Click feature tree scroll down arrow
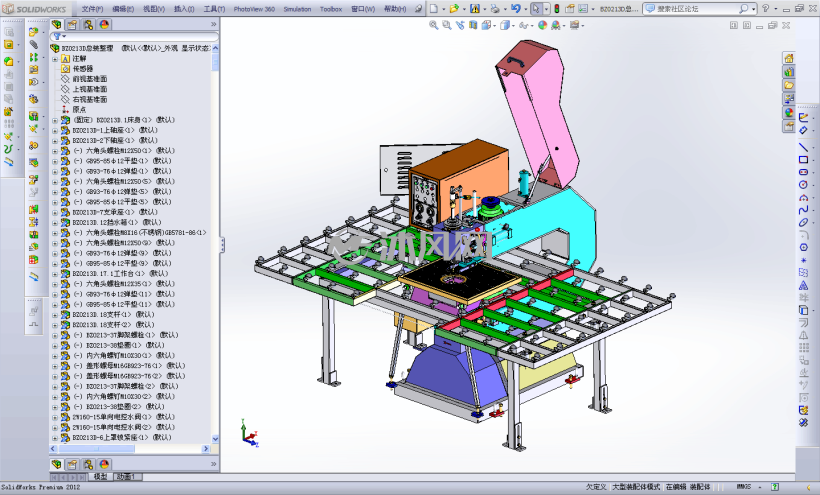The width and height of the screenshot is (820, 495). pyautogui.click(x=215, y=439)
